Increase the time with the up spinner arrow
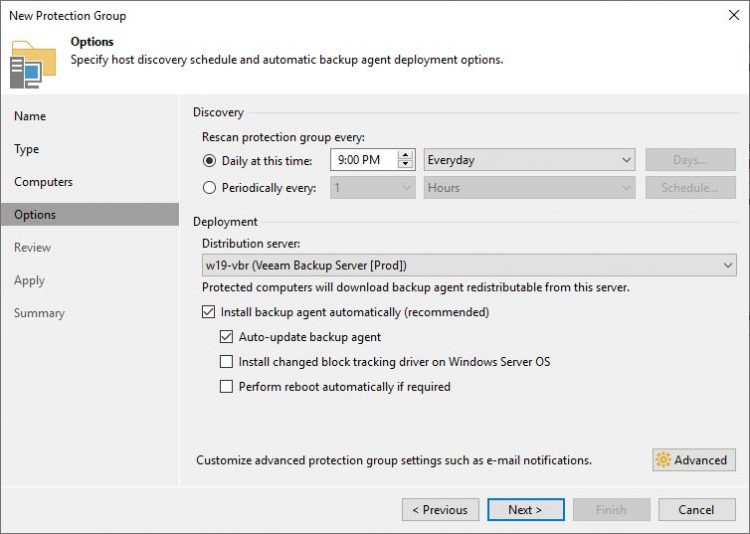The width and height of the screenshot is (750, 534). [405, 155]
